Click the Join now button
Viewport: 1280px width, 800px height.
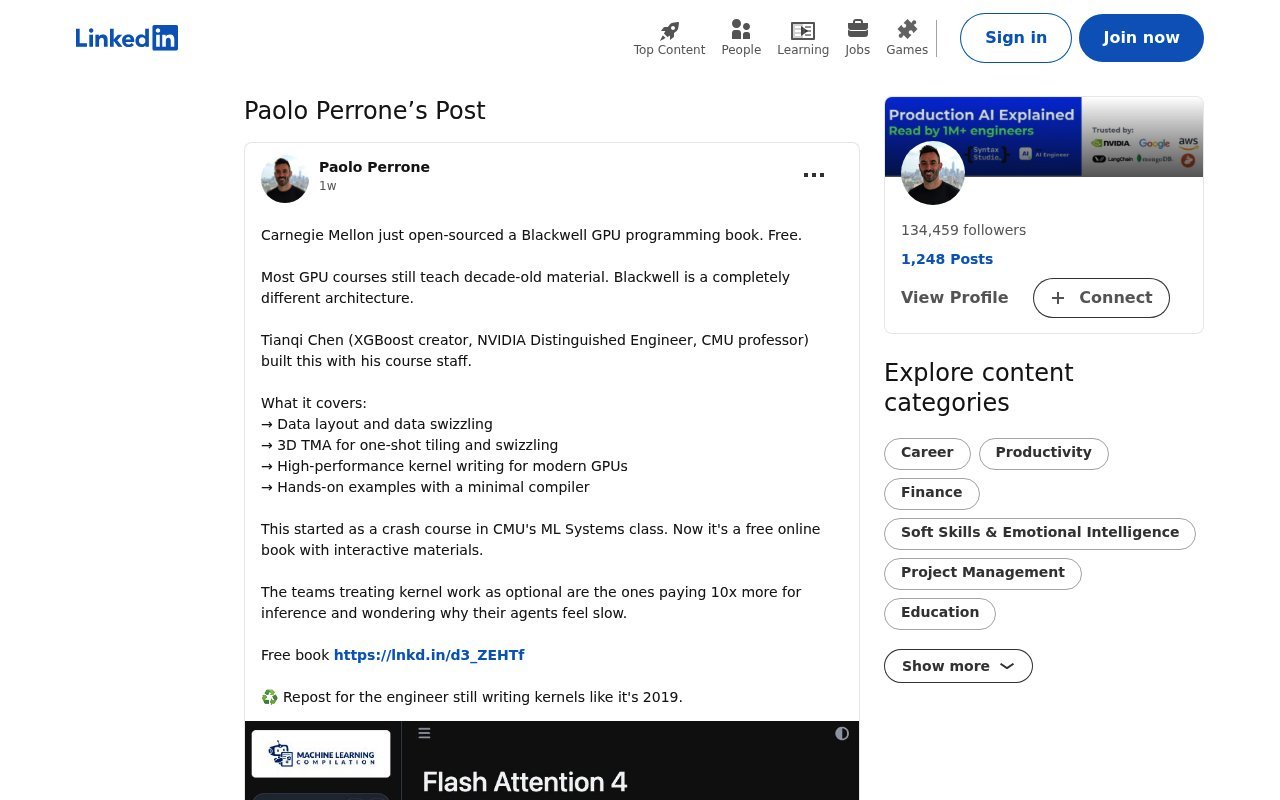coord(1141,38)
